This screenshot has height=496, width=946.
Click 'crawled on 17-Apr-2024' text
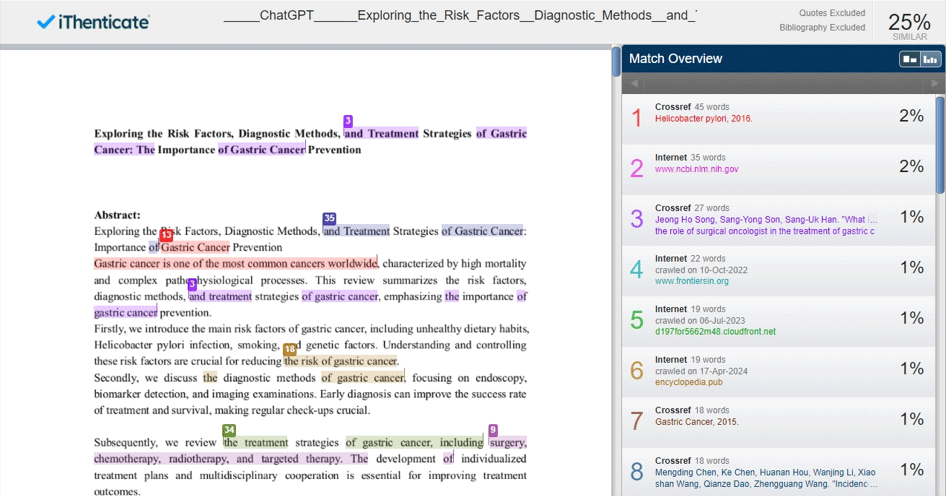701,372
